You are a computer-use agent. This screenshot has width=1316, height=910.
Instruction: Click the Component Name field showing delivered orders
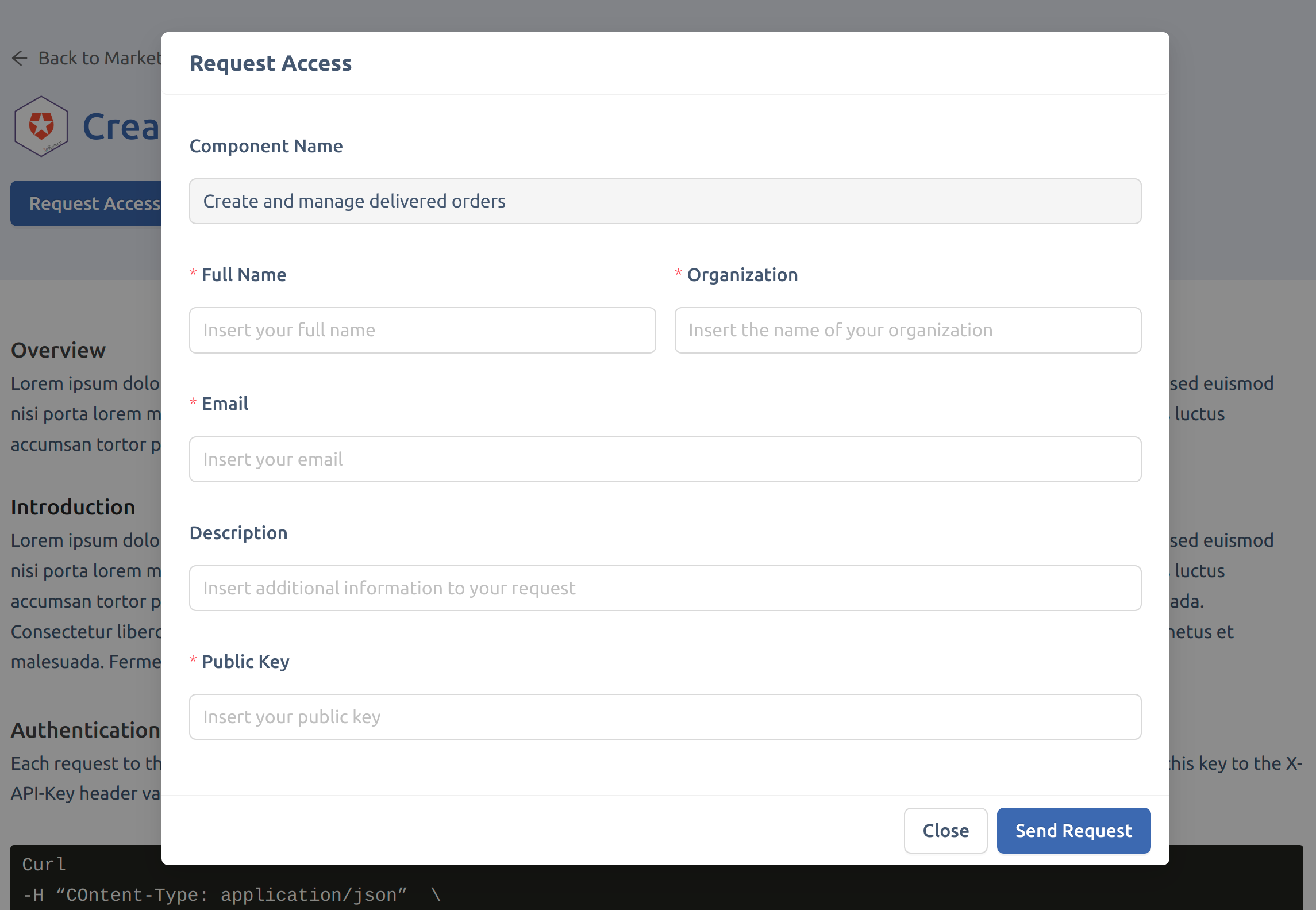point(665,201)
